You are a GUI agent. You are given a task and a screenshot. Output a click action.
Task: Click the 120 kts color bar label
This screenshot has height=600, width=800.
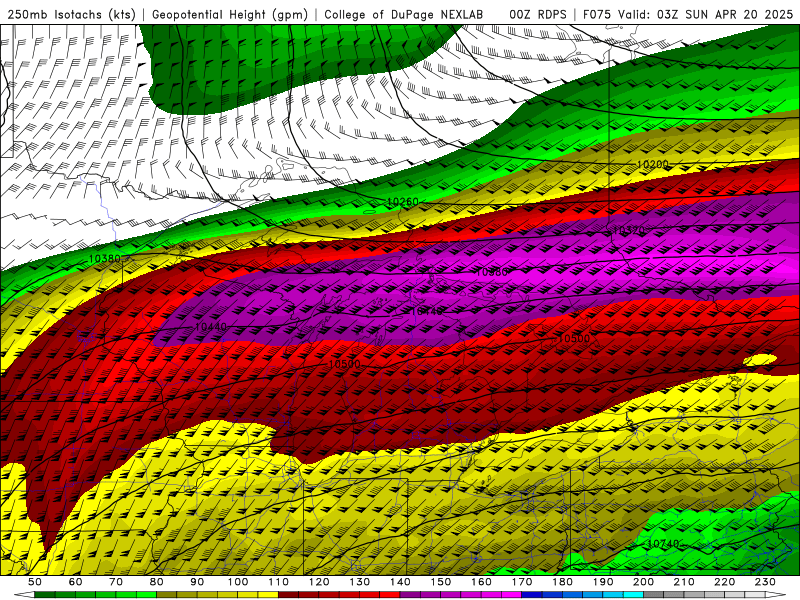coord(319,582)
